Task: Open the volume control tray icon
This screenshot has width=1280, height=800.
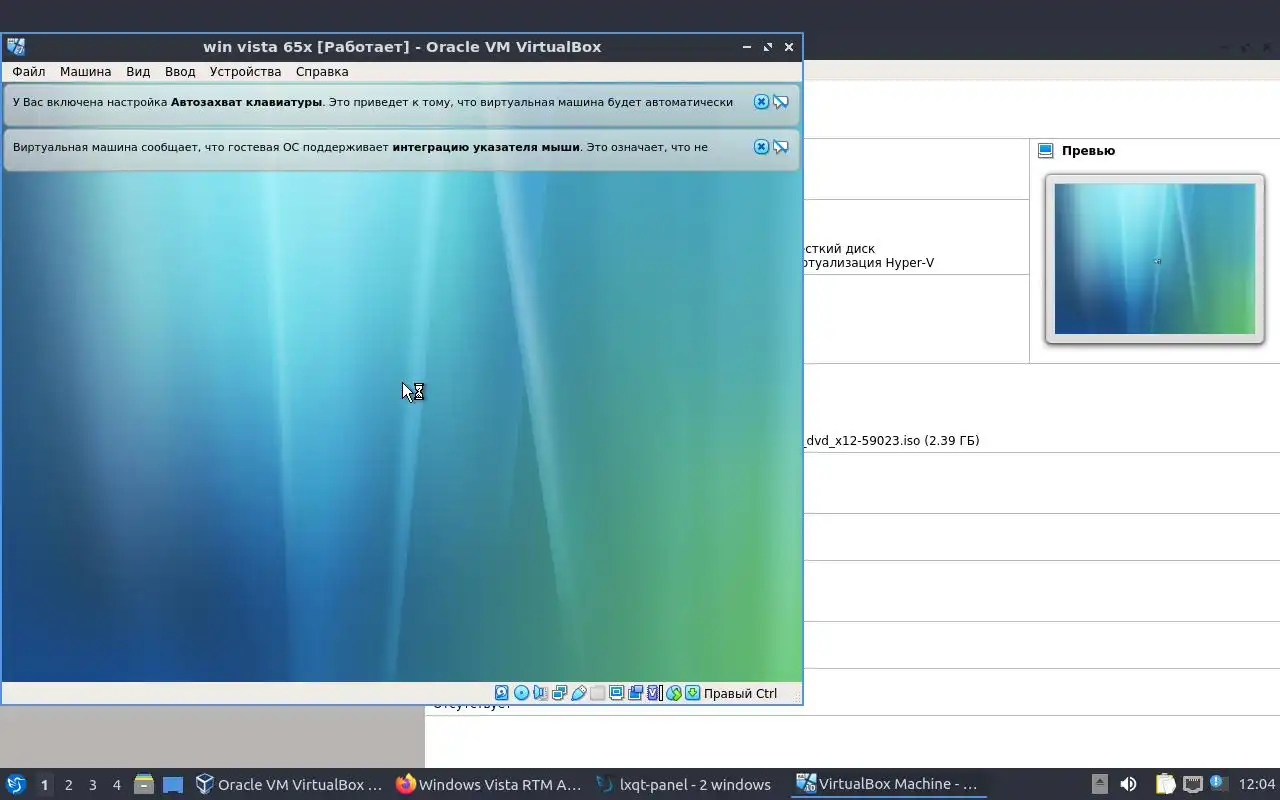Action: [1128, 785]
